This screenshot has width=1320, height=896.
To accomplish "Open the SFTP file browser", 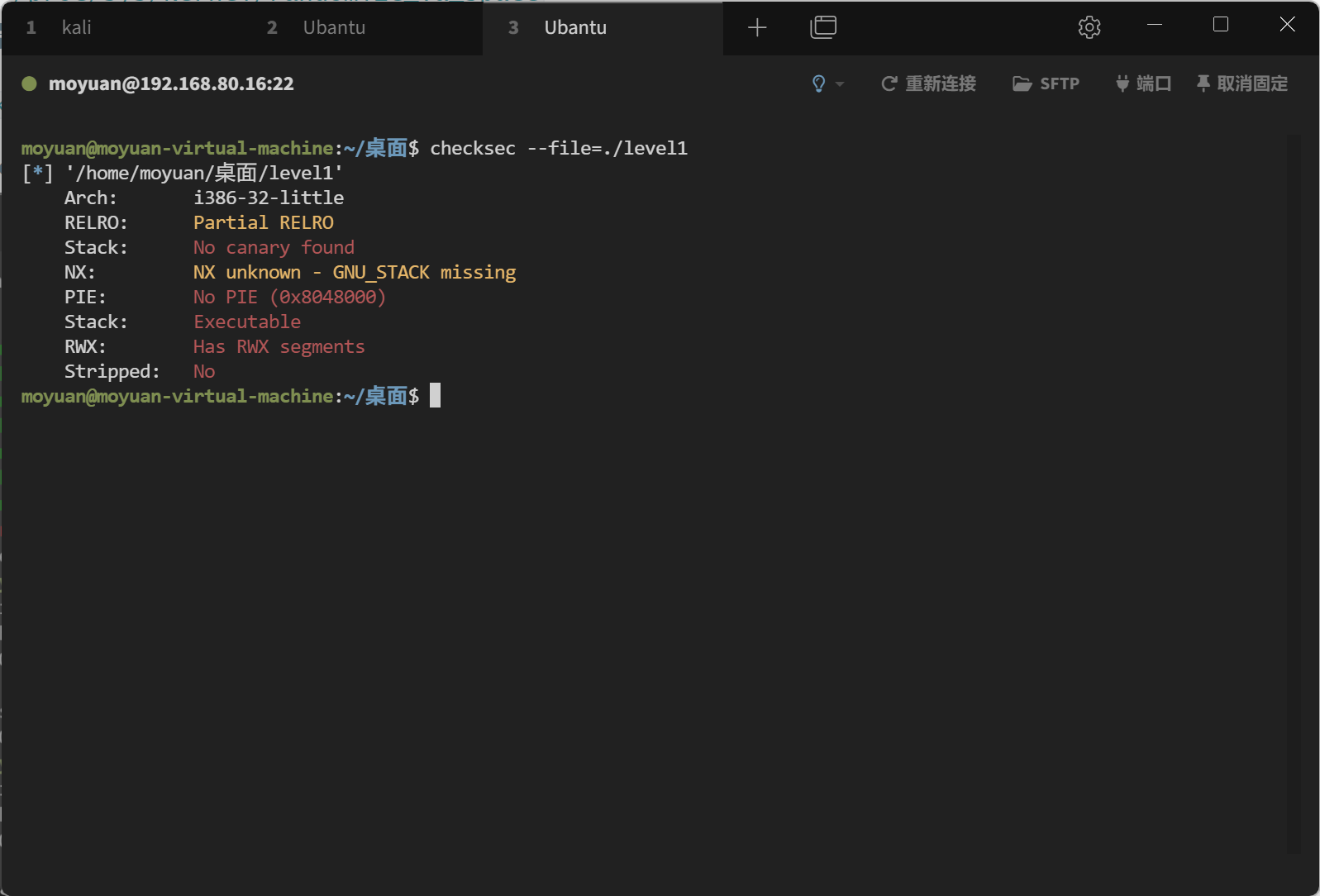I will coord(1046,83).
